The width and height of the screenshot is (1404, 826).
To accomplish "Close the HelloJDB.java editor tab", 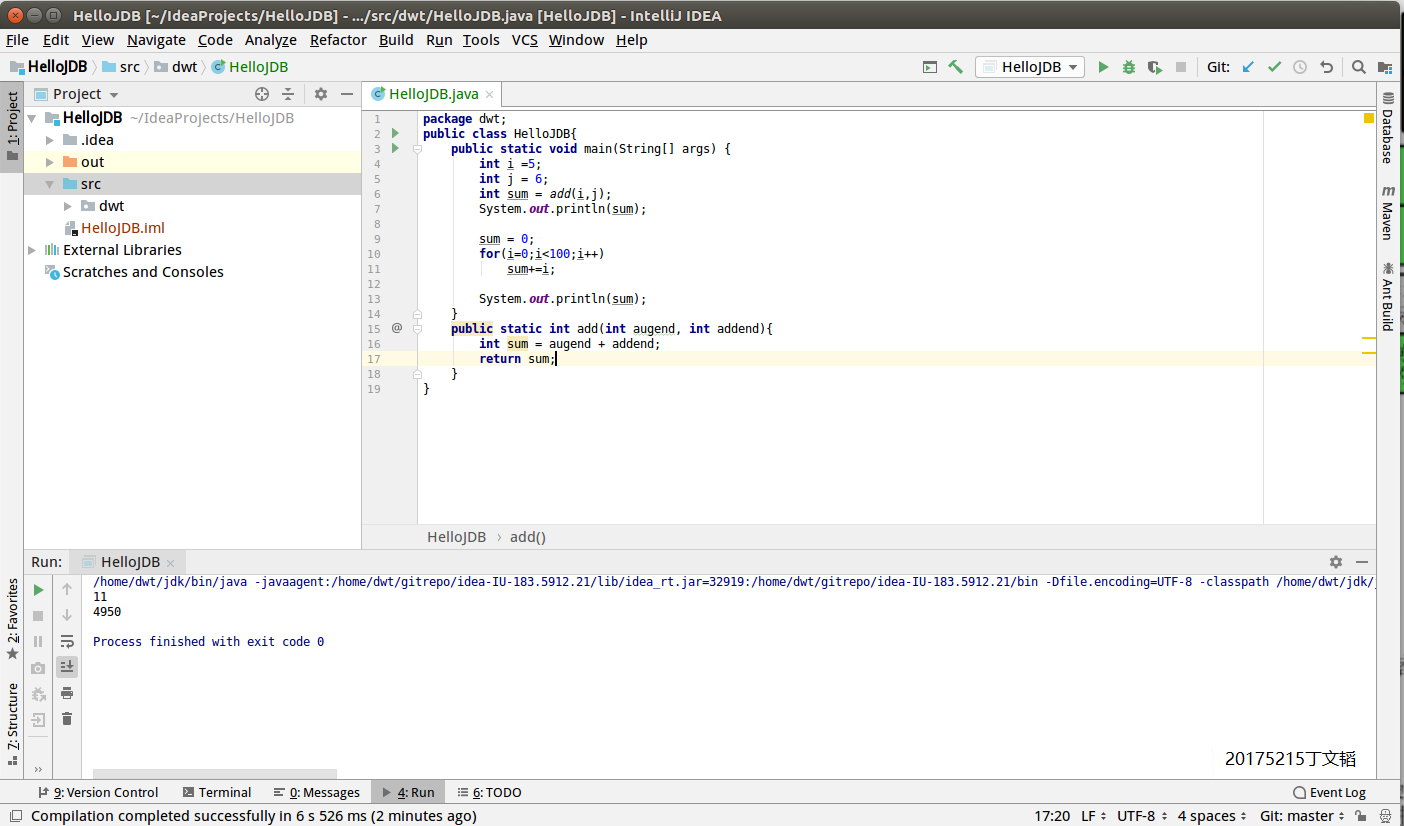I will 490,95.
